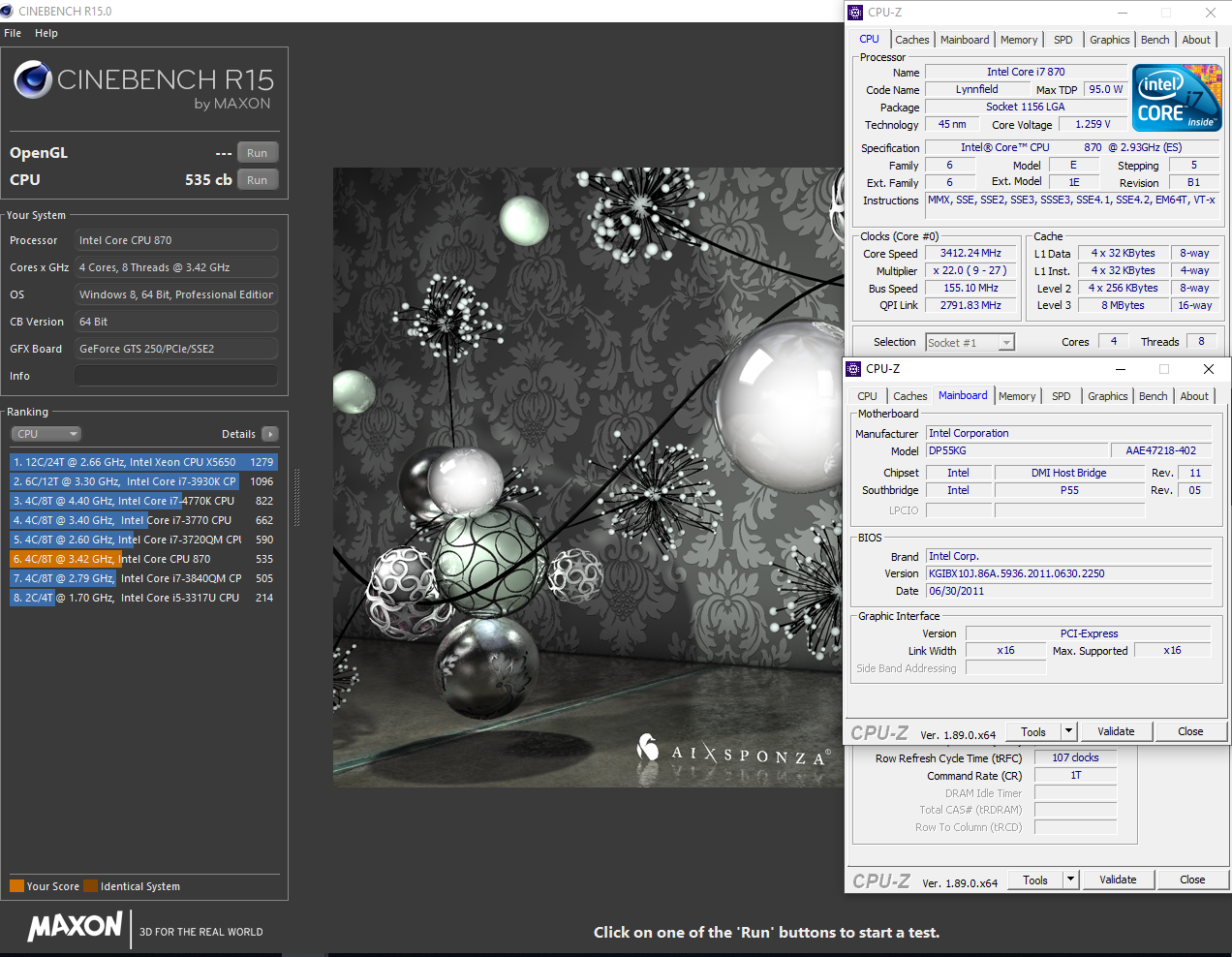Switch to Caches tab in top CPU-Z window
Image resolution: width=1232 pixels, height=957 pixels.
(911, 40)
